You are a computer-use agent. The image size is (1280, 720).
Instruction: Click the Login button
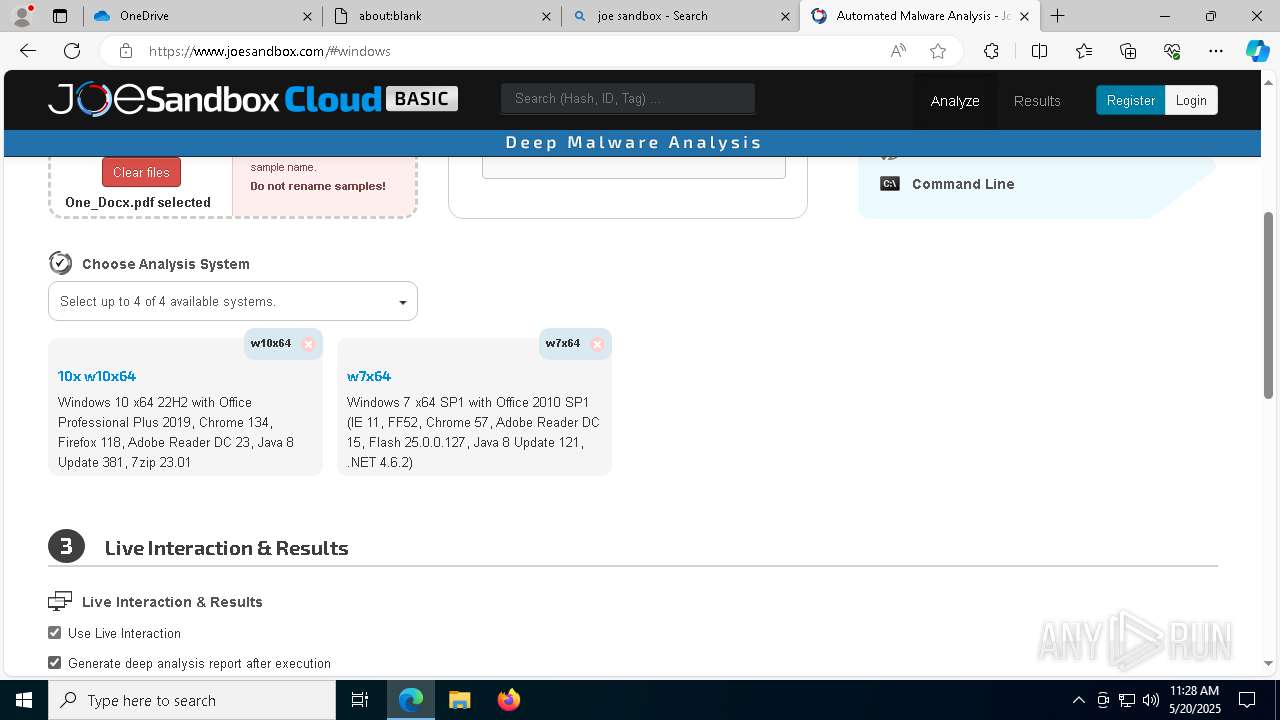point(1191,100)
